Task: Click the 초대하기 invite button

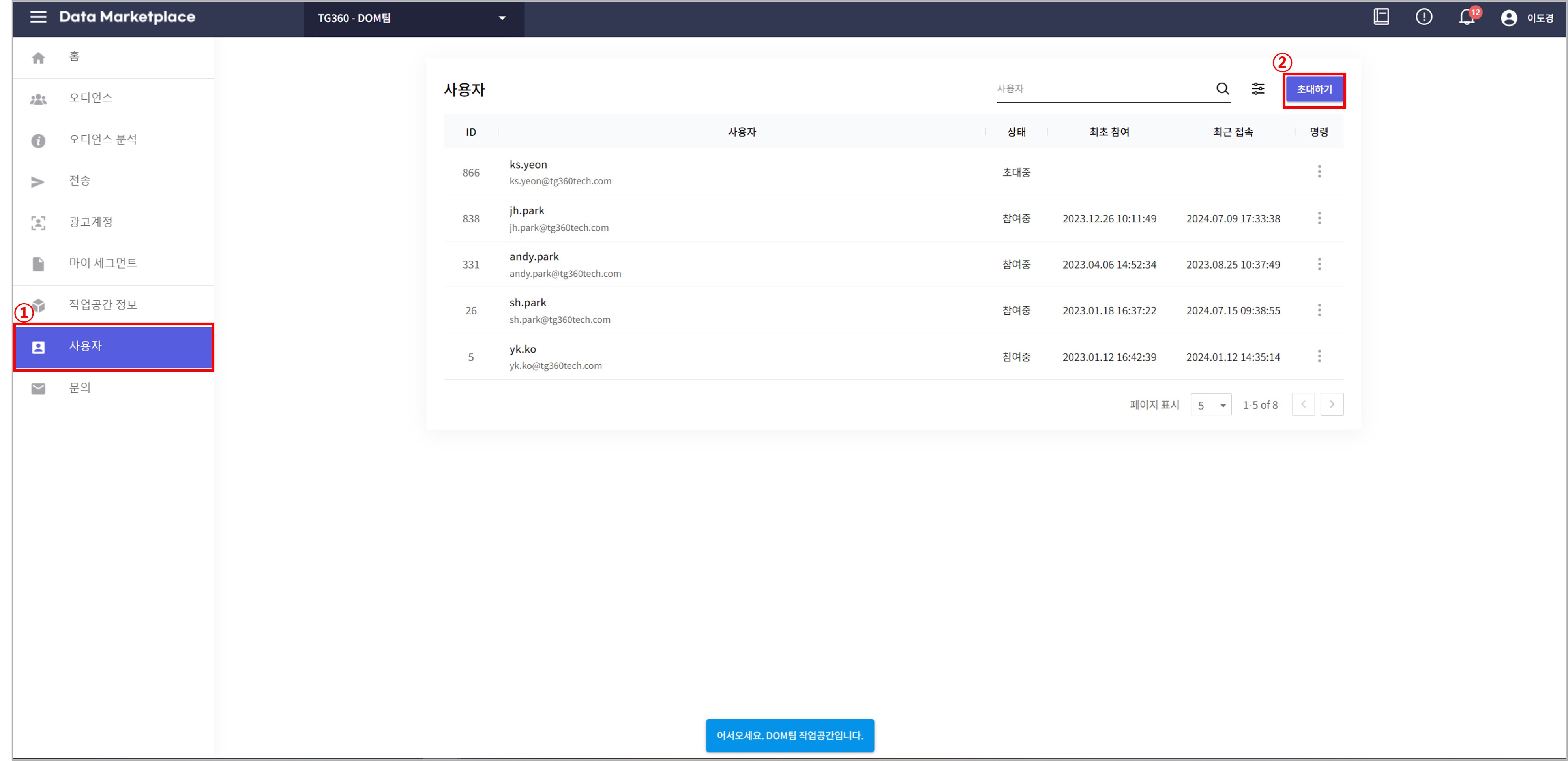Action: point(1313,90)
